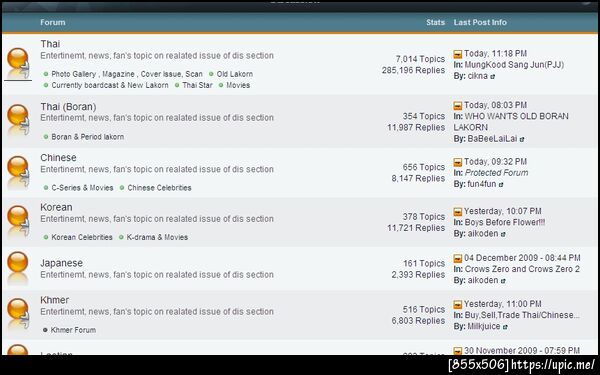Open WHO WANTS OLD BORAN LAKORN topic

pos(511,122)
